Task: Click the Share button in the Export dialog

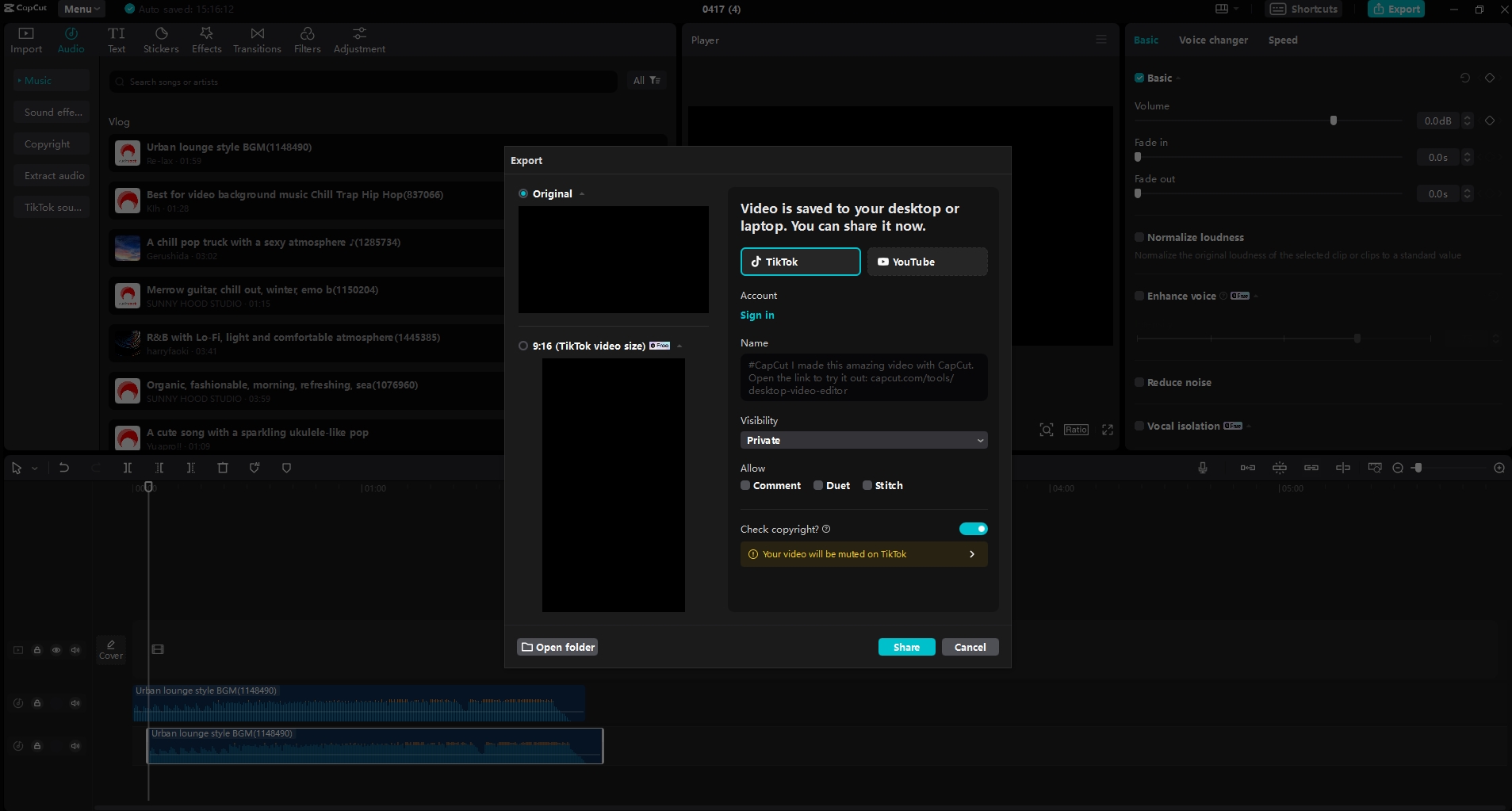Action: 906,647
